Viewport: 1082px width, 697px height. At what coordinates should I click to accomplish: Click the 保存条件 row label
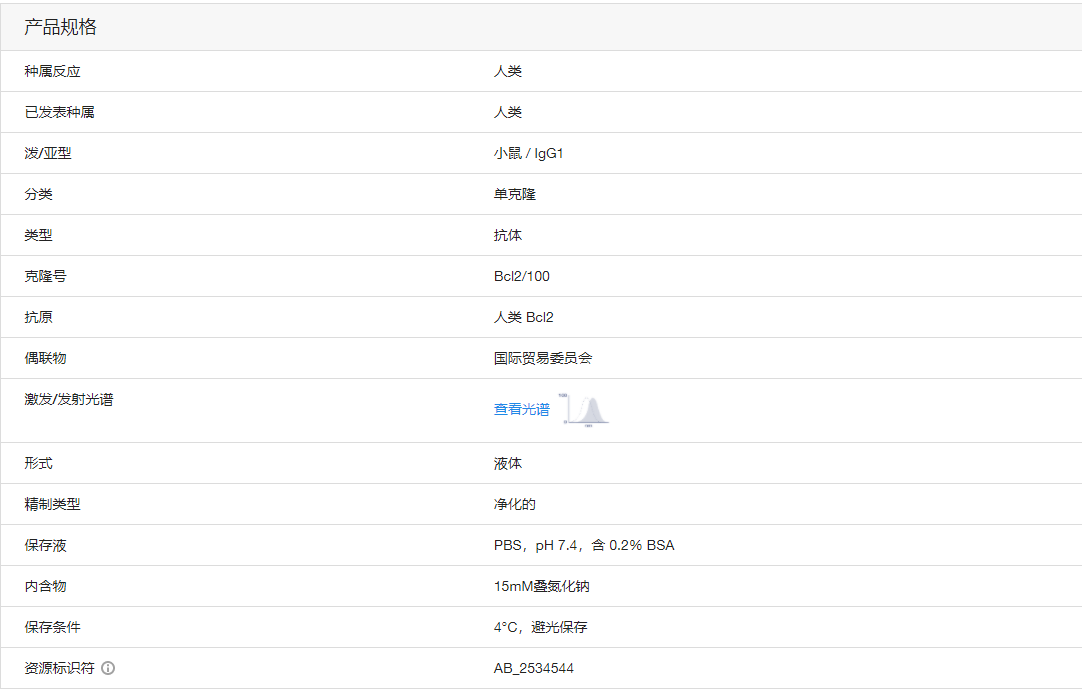click(x=47, y=627)
